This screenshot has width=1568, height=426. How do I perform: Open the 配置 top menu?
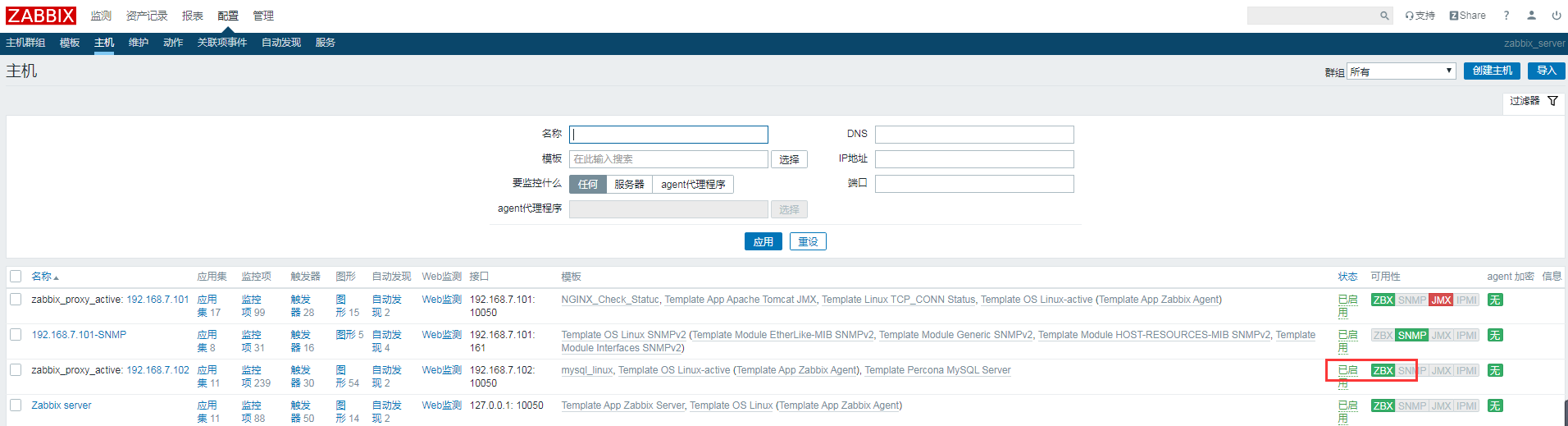point(228,16)
